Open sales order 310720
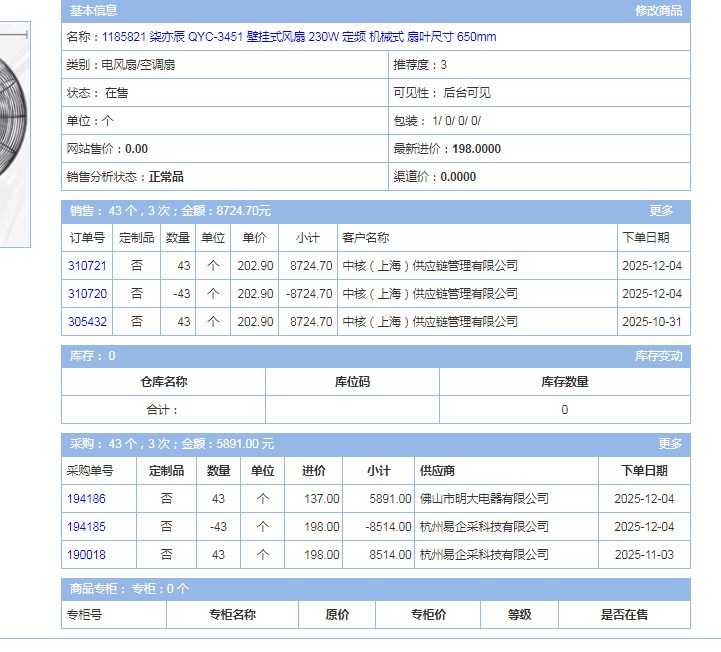Screen dimensions: 721x652 click(87, 294)
